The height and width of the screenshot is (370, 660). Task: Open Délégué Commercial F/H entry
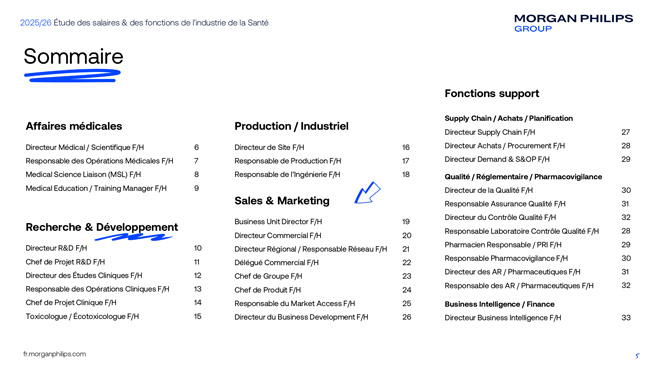(277, 263)
